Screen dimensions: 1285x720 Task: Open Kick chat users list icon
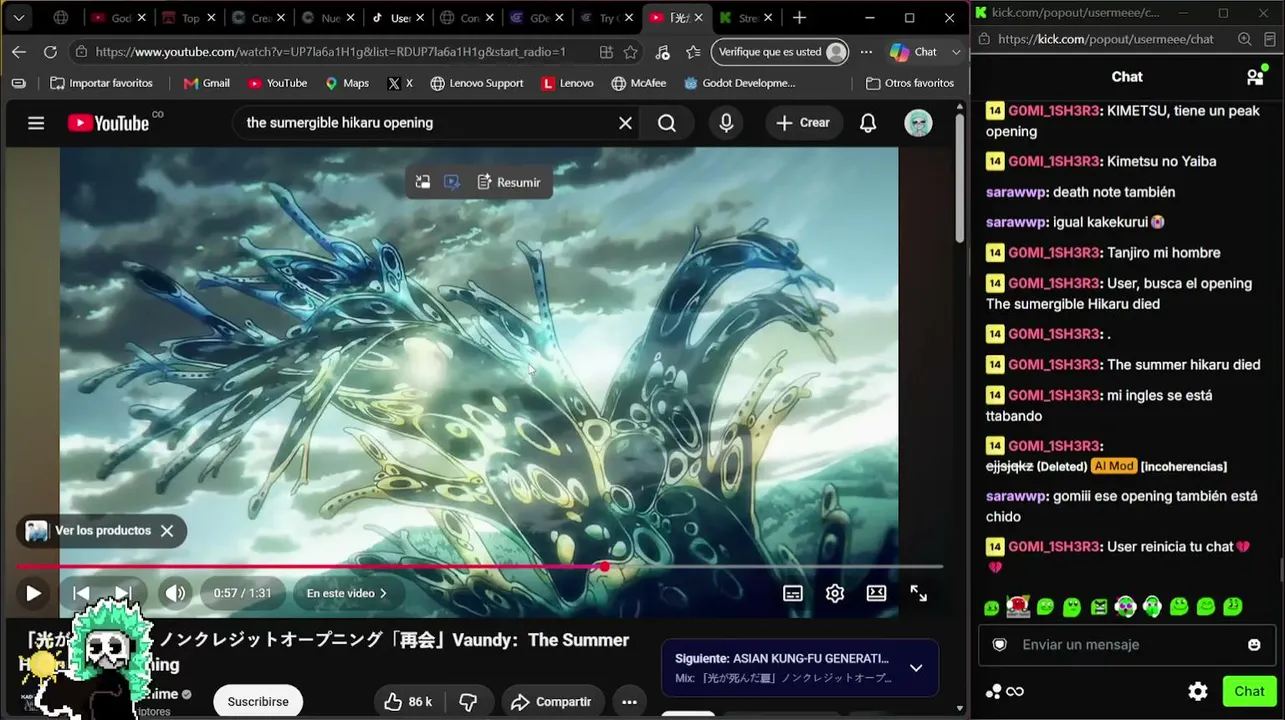[x=1255, y=77]
